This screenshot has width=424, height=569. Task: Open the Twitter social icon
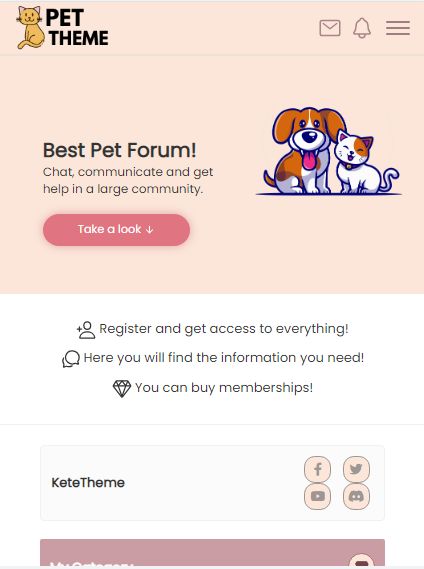(356, 469)
